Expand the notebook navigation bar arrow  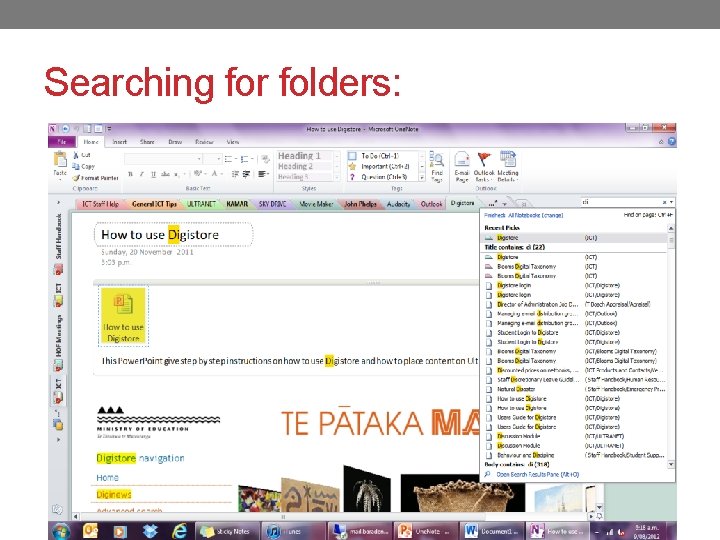click(x=58, y=202)
